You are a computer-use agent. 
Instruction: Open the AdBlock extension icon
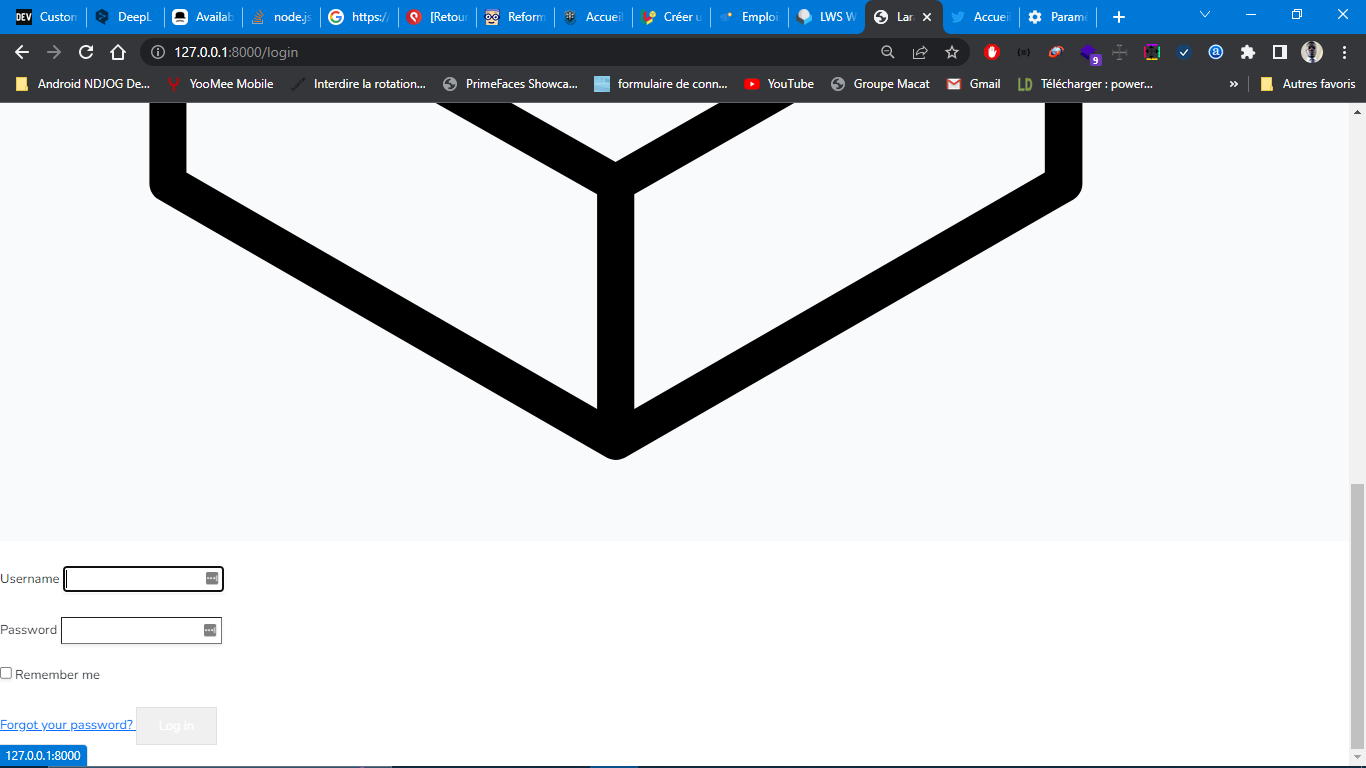click(x=990, y=50)
